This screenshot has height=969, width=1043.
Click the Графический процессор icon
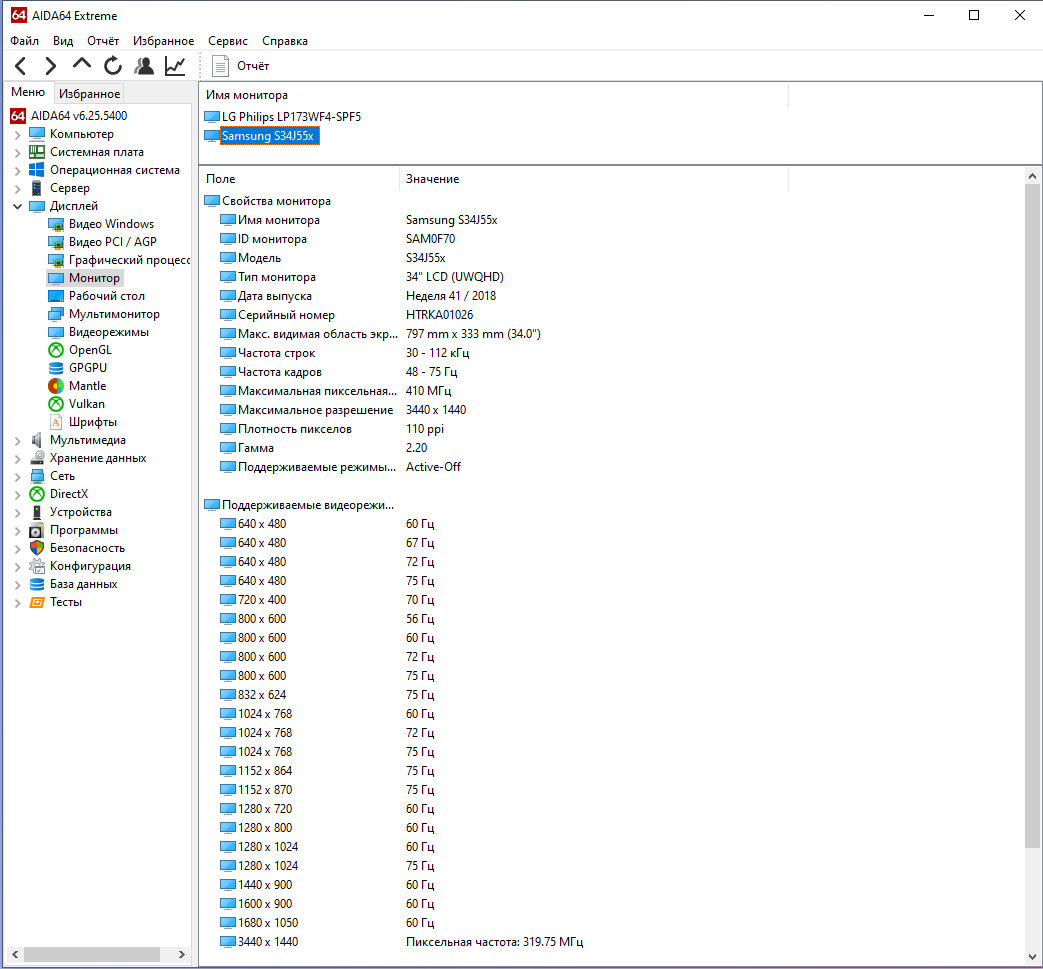click(x=57, y=260)
